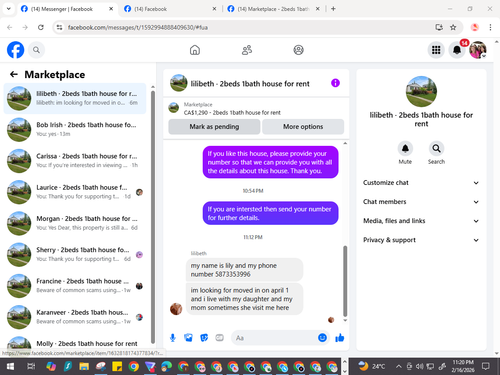The height and width of the screenshot is (375, 500).
Task: Open the taskbar clock and date
Action: tap(463, 366)
